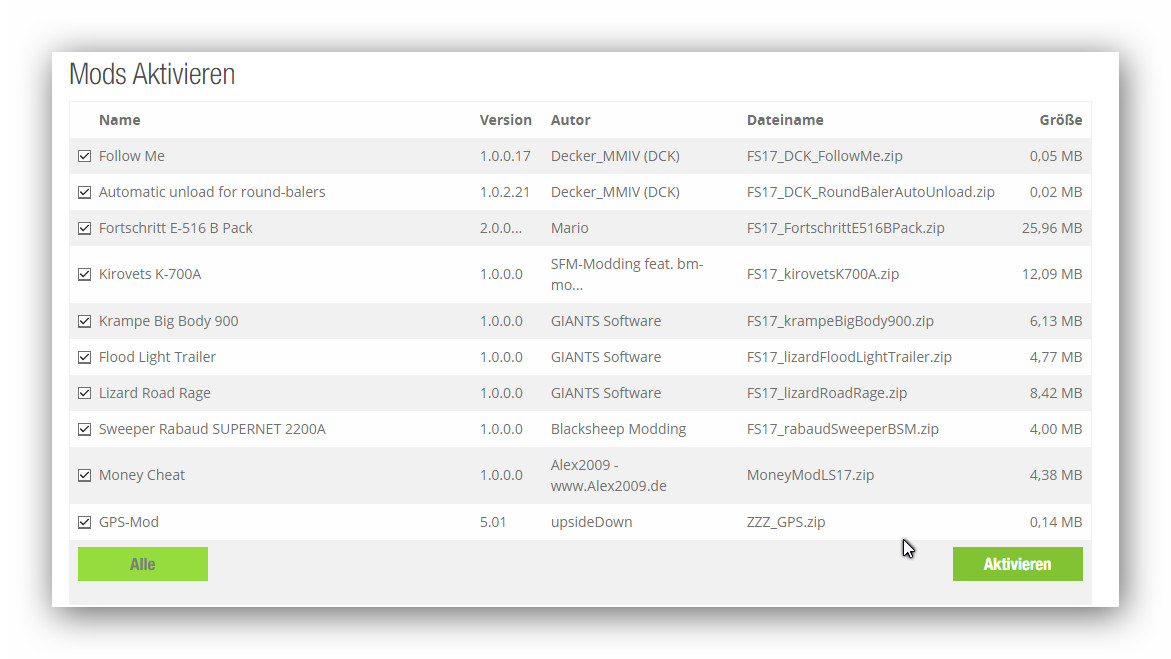Select the FS17_DCK_FollowMe.zip filename

(x=824, y=156)
